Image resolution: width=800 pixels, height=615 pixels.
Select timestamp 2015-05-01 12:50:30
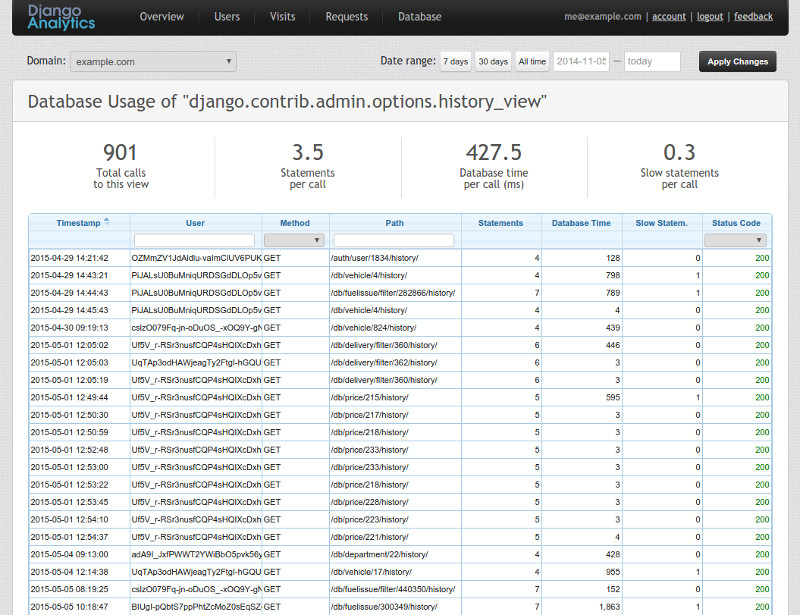click(69, 415)
